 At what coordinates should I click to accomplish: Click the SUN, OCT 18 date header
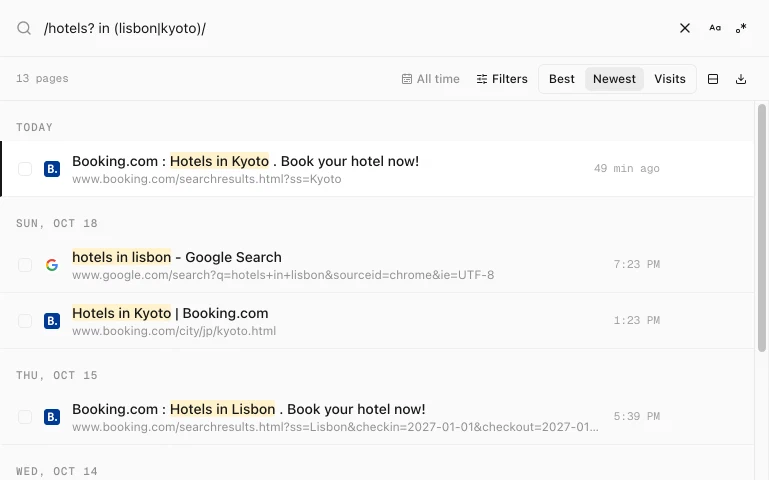click(57, 224)
